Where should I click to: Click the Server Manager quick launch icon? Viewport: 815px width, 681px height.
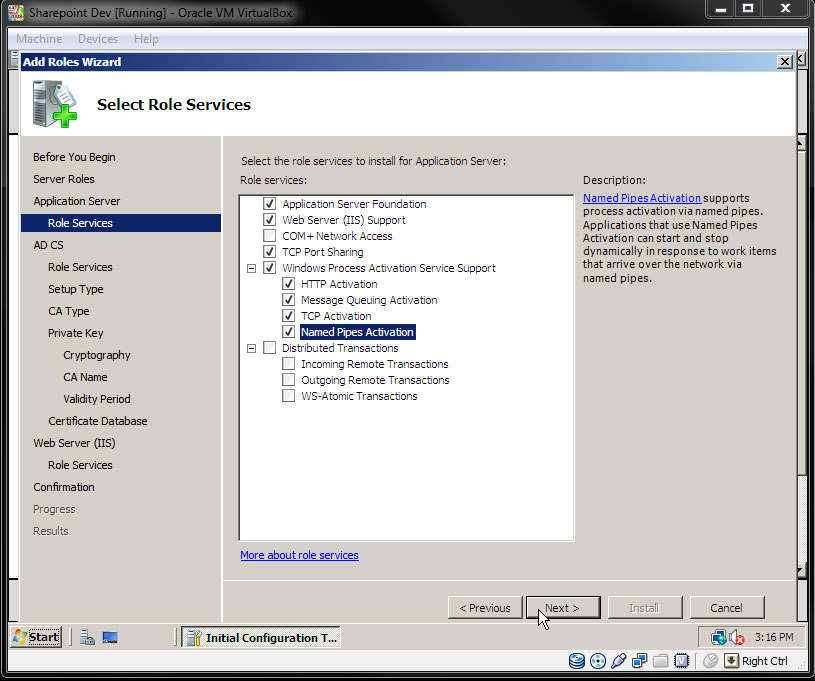(x=87, y=637)
